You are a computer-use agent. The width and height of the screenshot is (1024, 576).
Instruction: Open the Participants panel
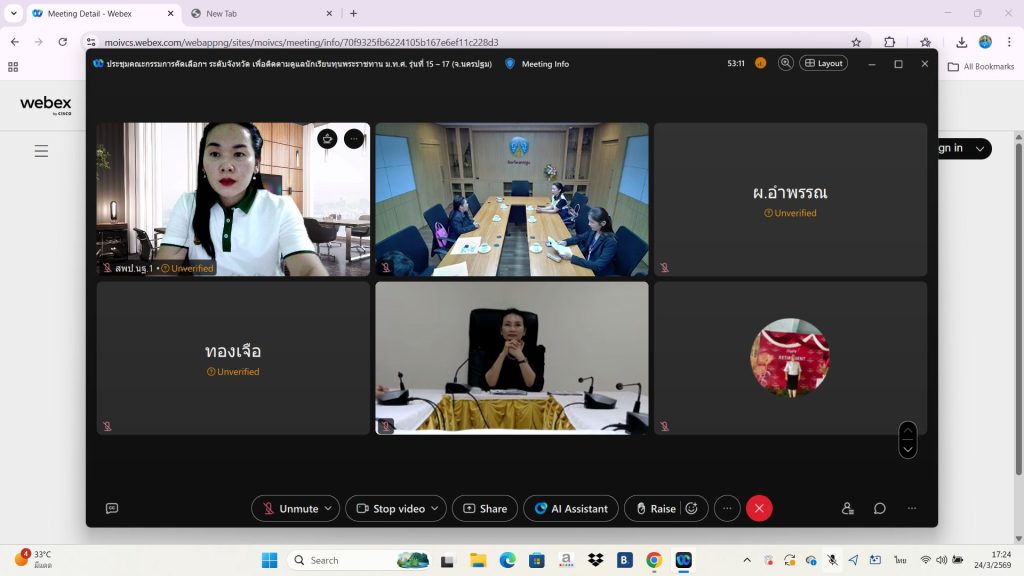click(x=848, y=508)
